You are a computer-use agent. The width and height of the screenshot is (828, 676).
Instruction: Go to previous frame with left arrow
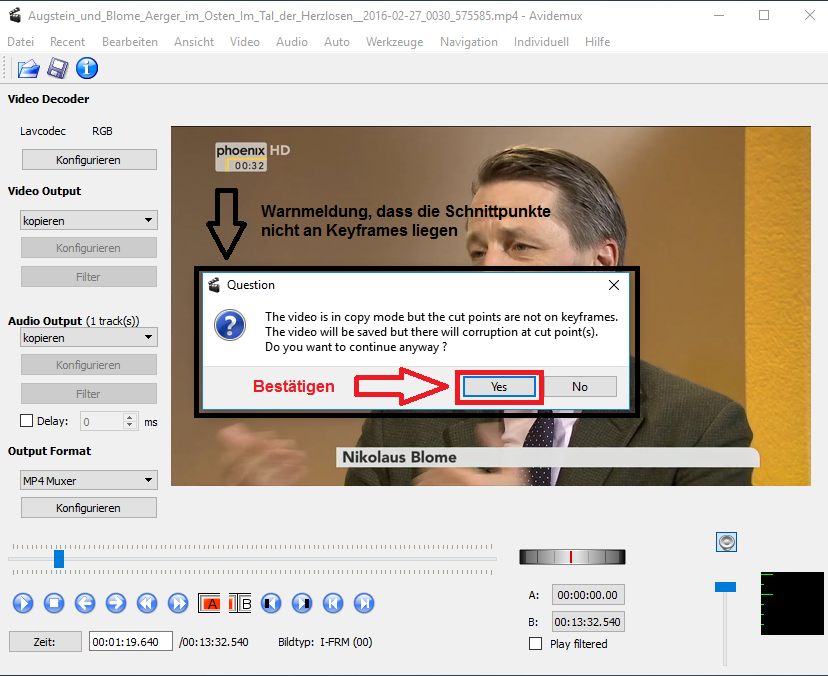click(85, 603)
